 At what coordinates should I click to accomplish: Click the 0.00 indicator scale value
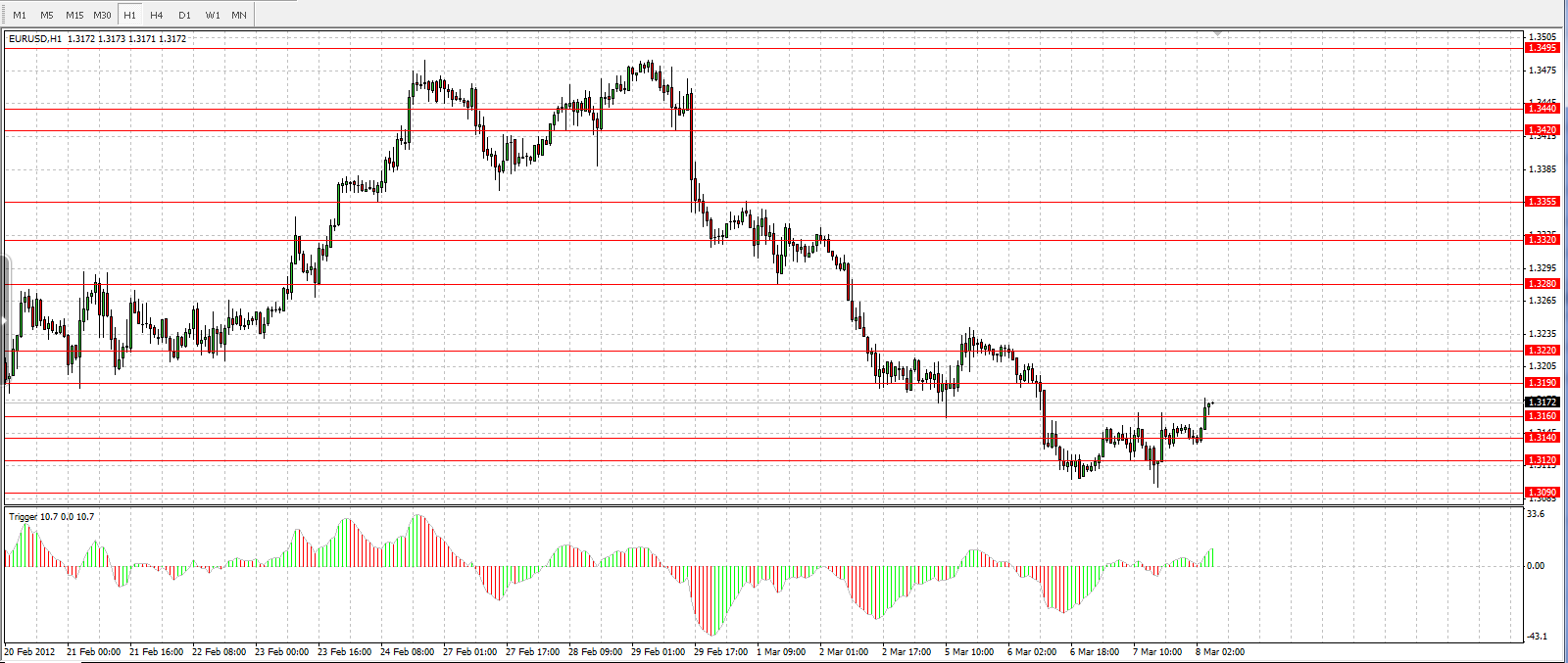pyautogui.click(x=1536, y=566)
